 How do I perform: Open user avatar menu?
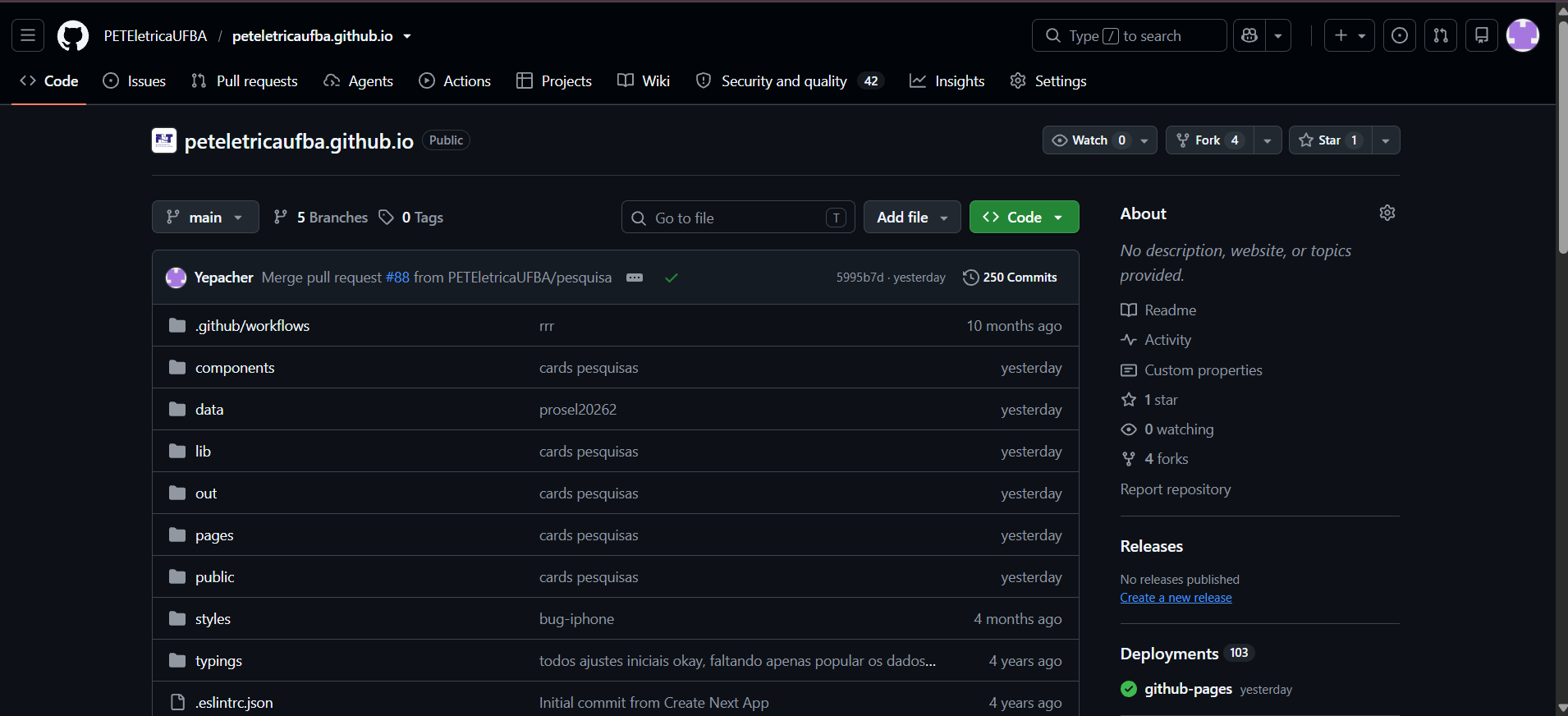click(x=1523, y=35)
